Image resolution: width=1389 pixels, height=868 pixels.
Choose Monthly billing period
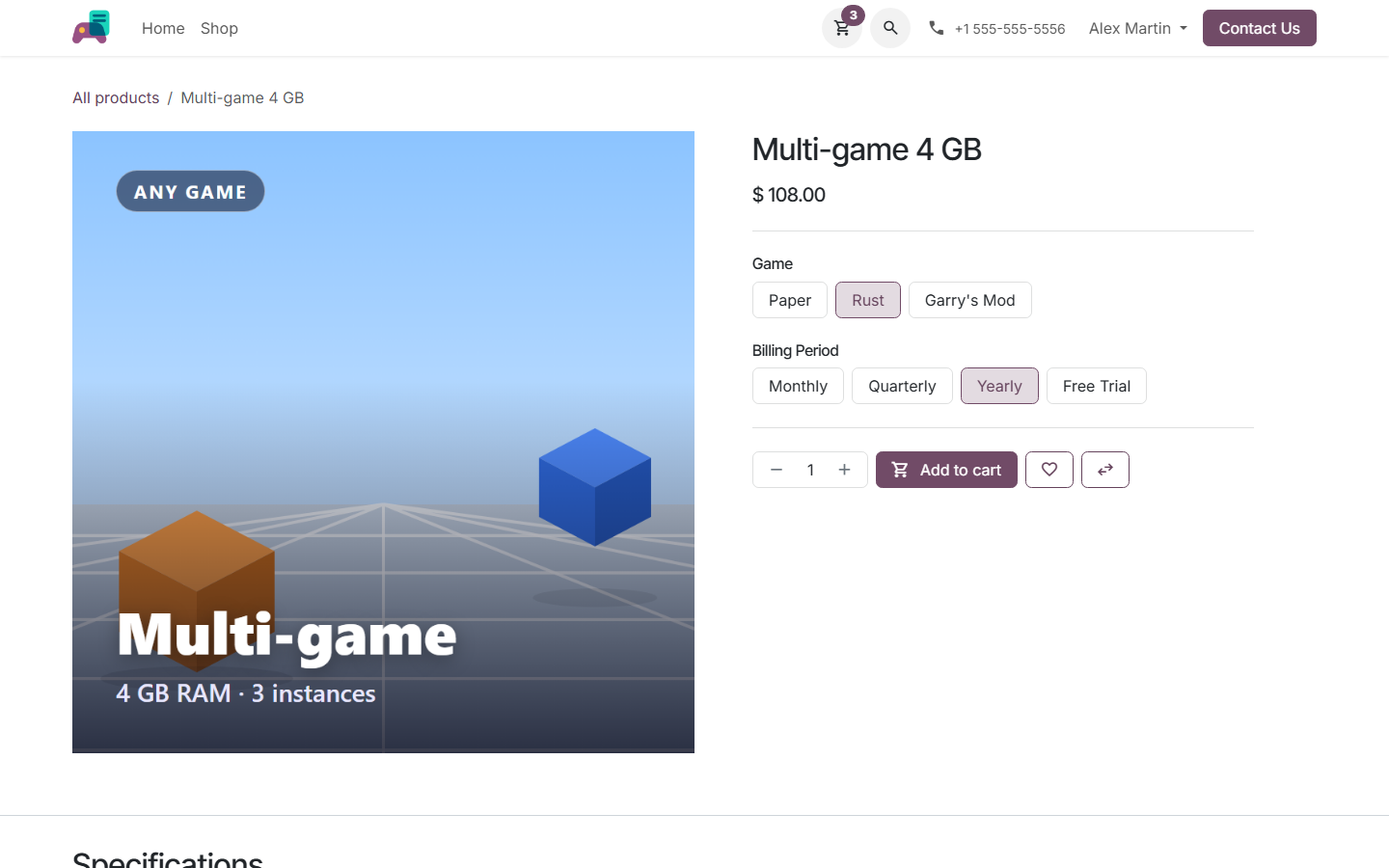pos(798,386)
